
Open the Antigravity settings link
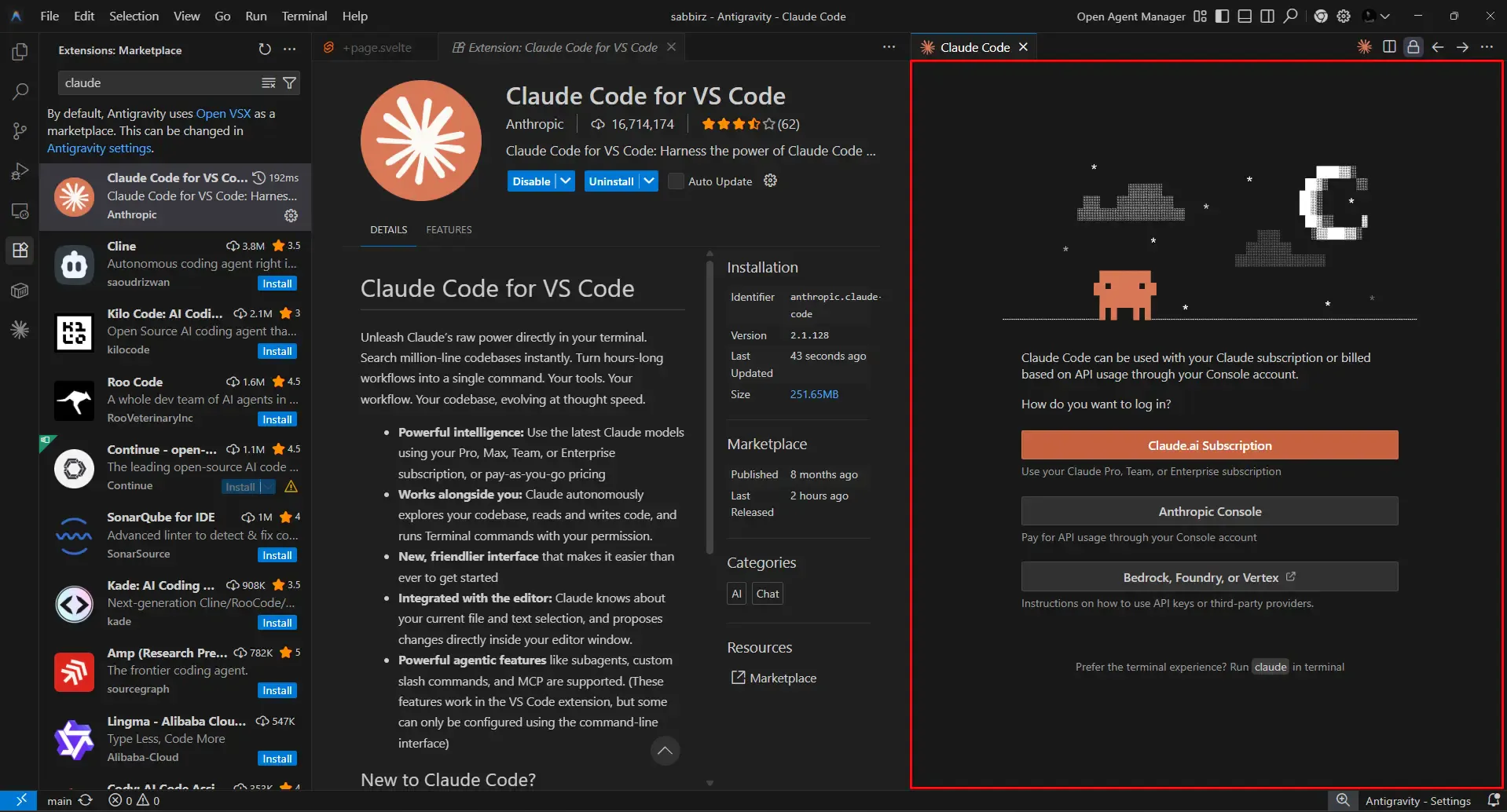pyautogui.click(x=99, y=148)
